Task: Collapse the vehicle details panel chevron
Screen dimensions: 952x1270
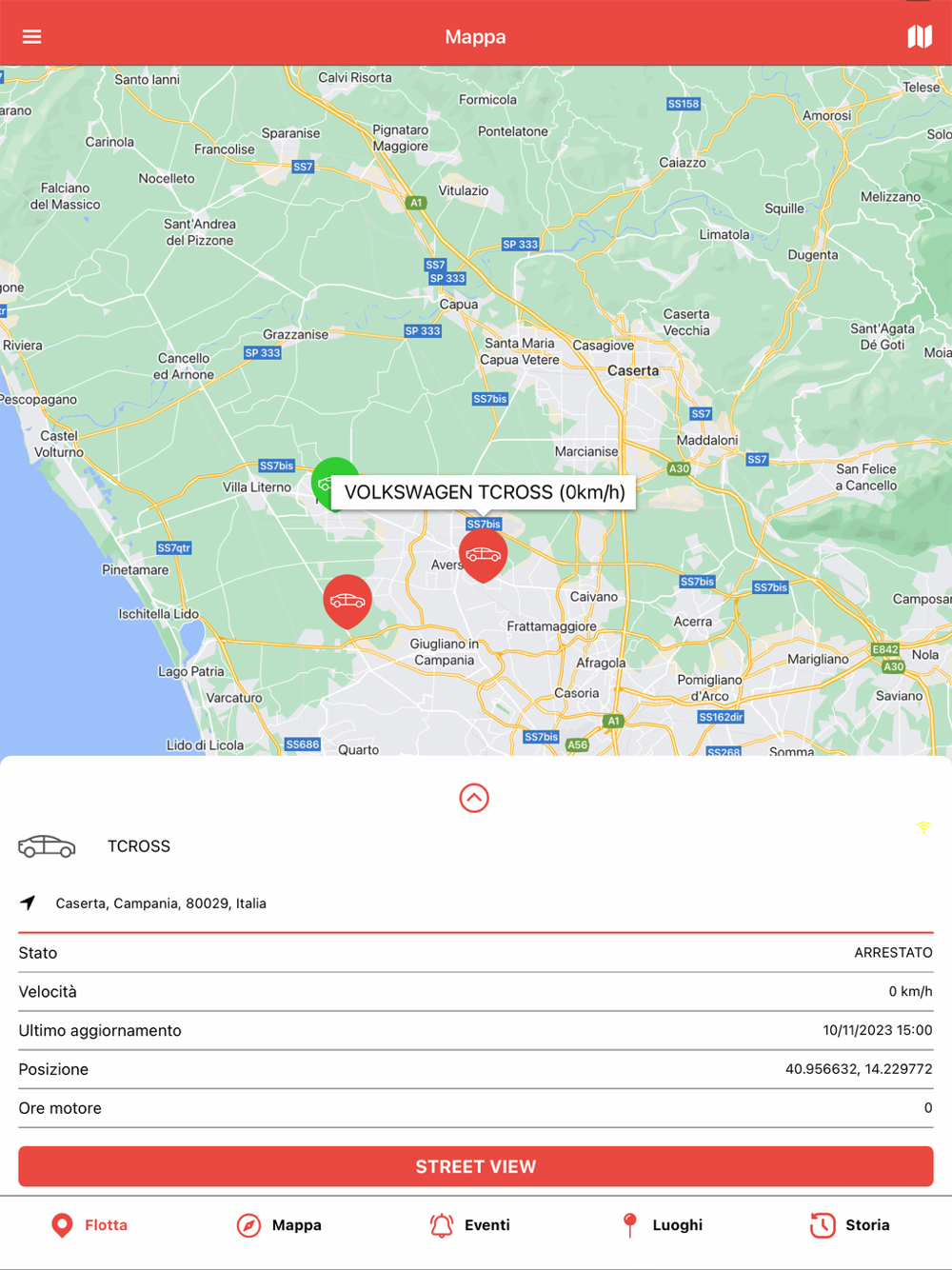Action: [474, 798]
